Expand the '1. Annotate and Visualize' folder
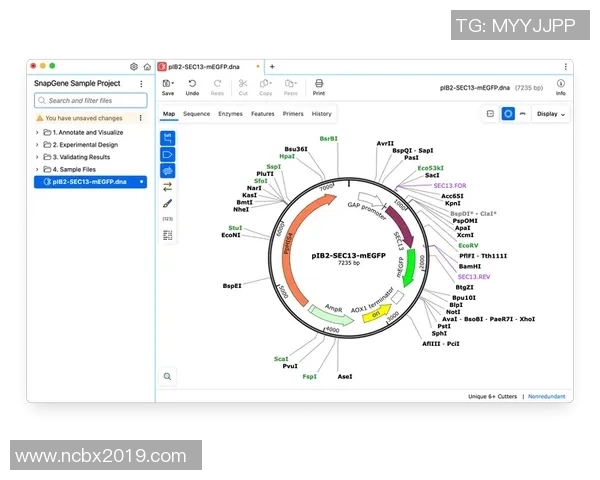This screenshot has width=600, height=480. [x=38, y=132]
